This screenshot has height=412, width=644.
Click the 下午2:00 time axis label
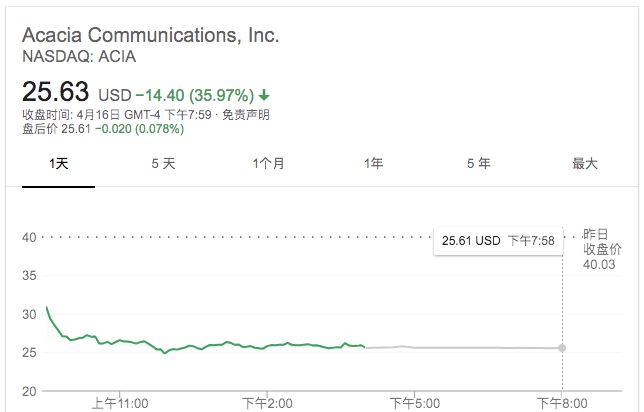(267, 403)
